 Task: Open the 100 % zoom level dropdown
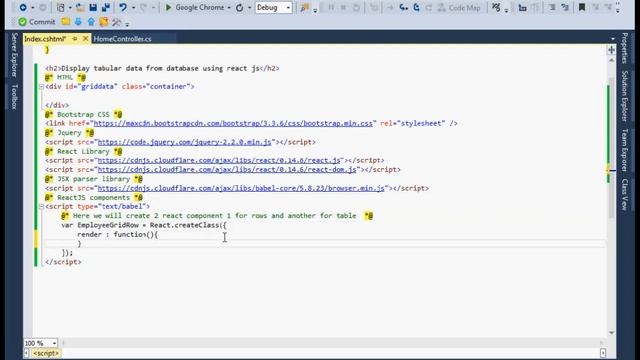point(54,343)
